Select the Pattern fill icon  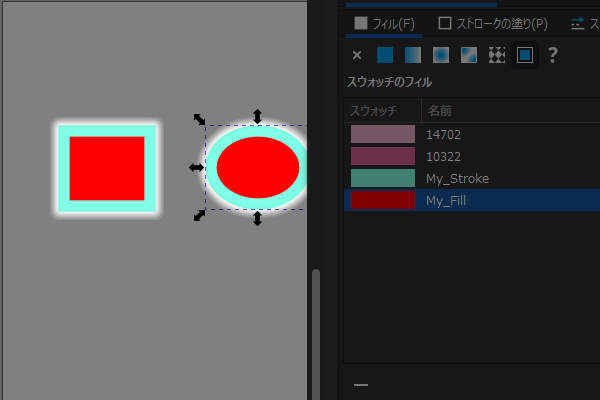(497, 55)
